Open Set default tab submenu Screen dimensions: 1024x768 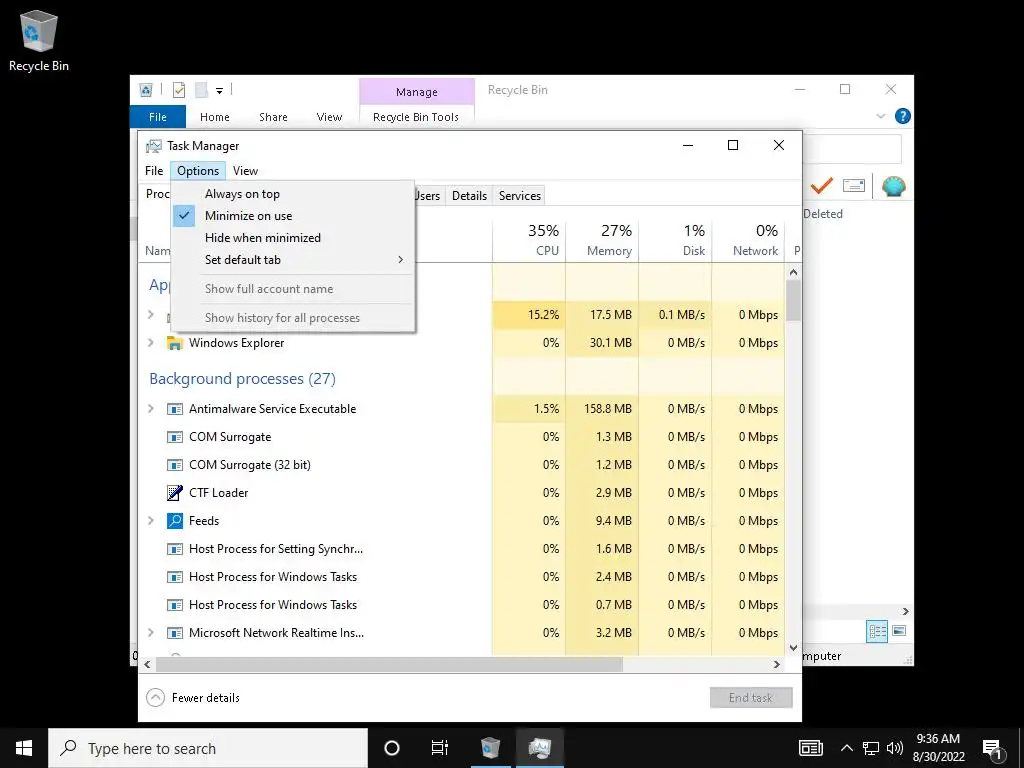point(293,260)
